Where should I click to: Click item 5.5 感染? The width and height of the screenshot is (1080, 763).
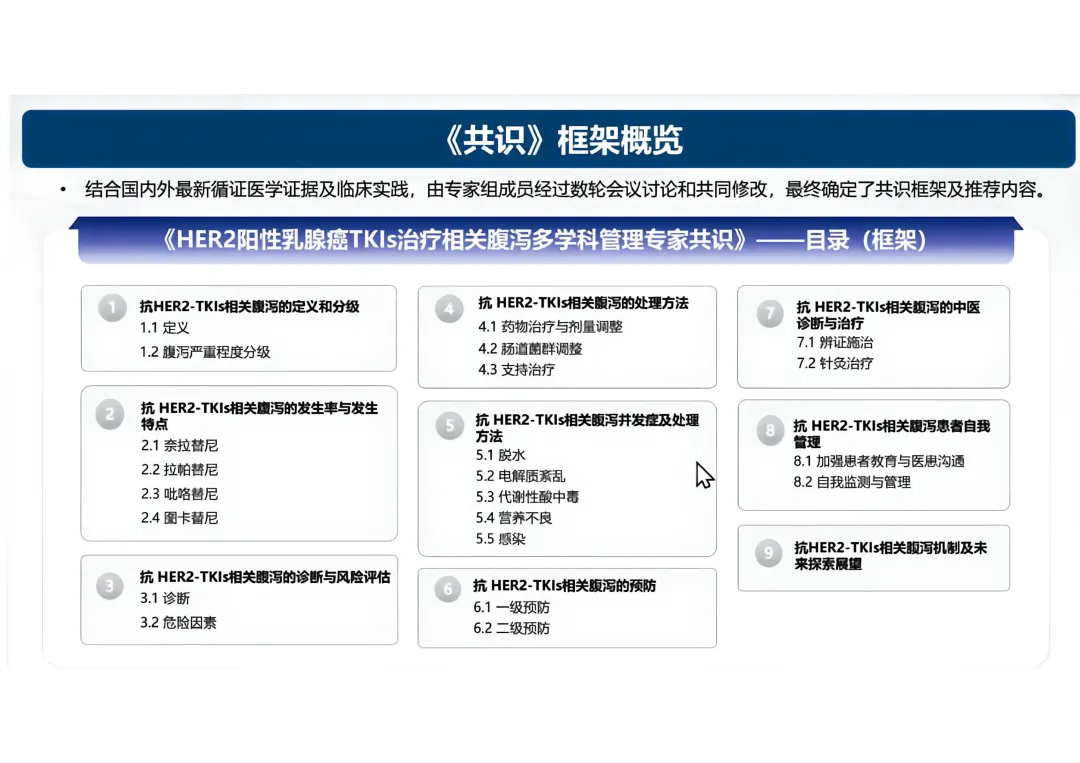[x=500, y=539]
